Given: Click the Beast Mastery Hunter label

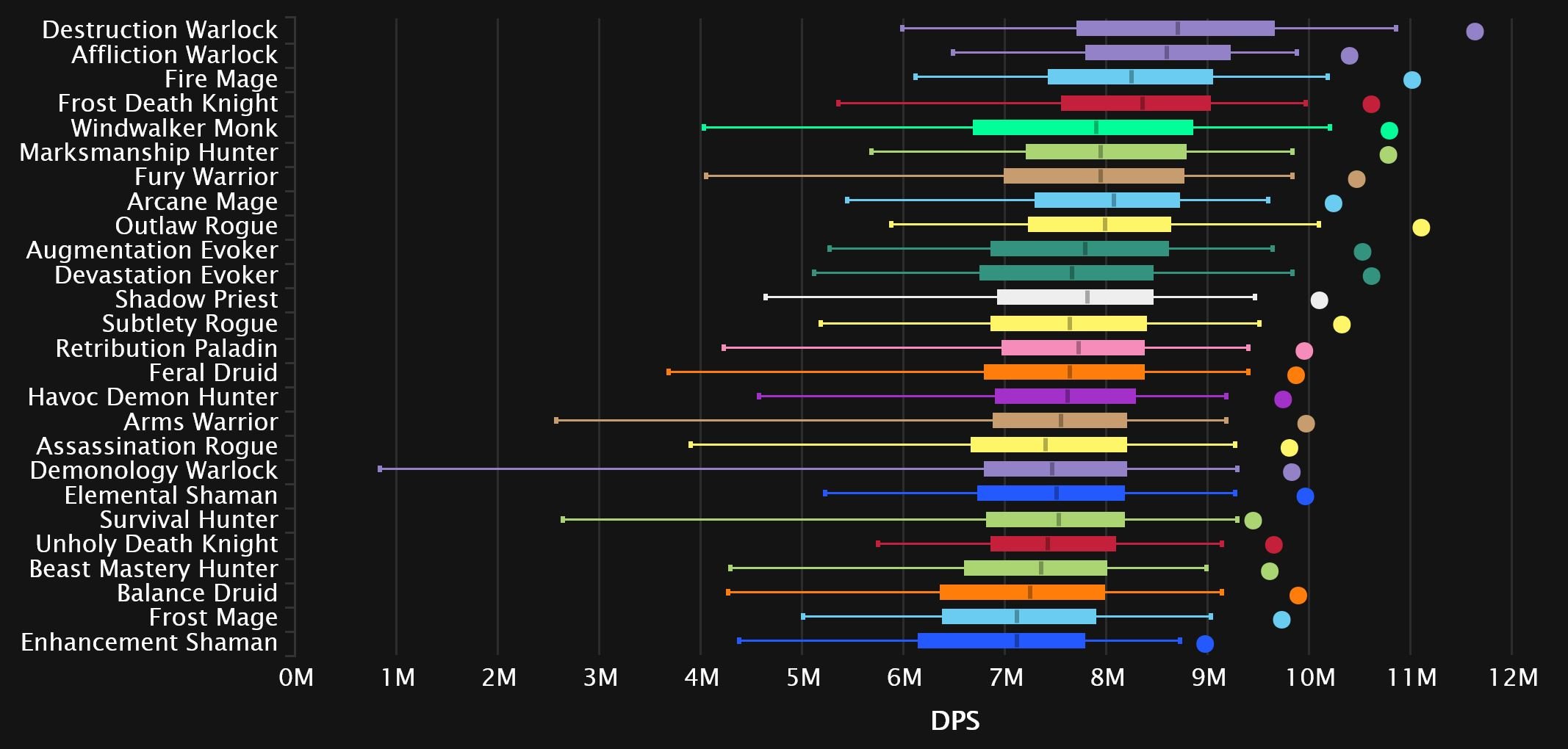Looking at the screenshot, I should click(154, 568).
